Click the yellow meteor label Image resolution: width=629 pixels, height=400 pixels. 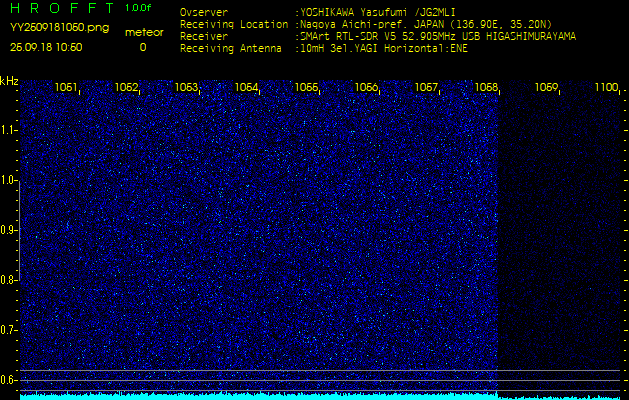(x=142, y=32)
